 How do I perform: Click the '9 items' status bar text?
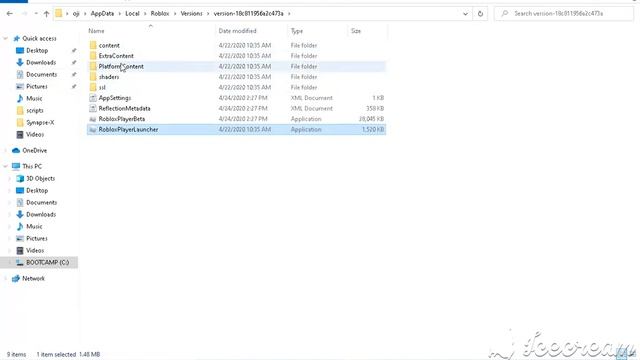pos(16,354)
